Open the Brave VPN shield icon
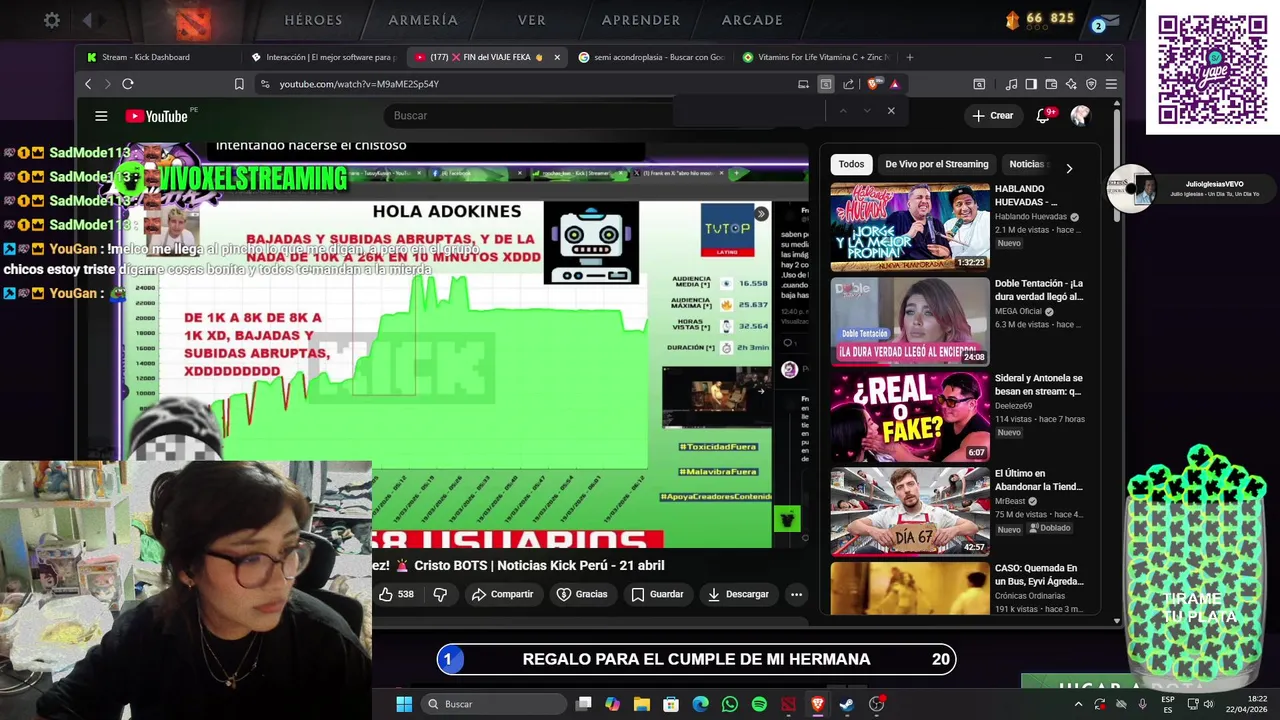This screenshot has height=720, width=1280. (x=1091, y=84)
